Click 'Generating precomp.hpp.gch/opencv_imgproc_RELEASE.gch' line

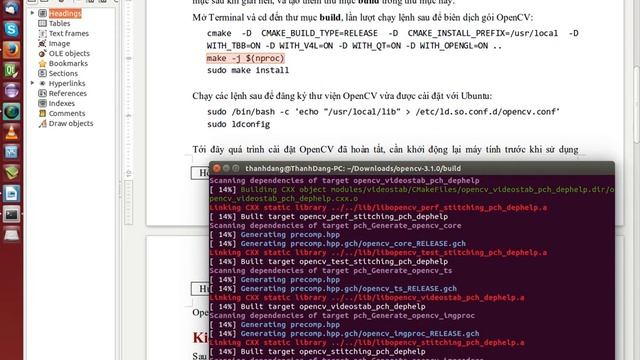click(344, 333)
